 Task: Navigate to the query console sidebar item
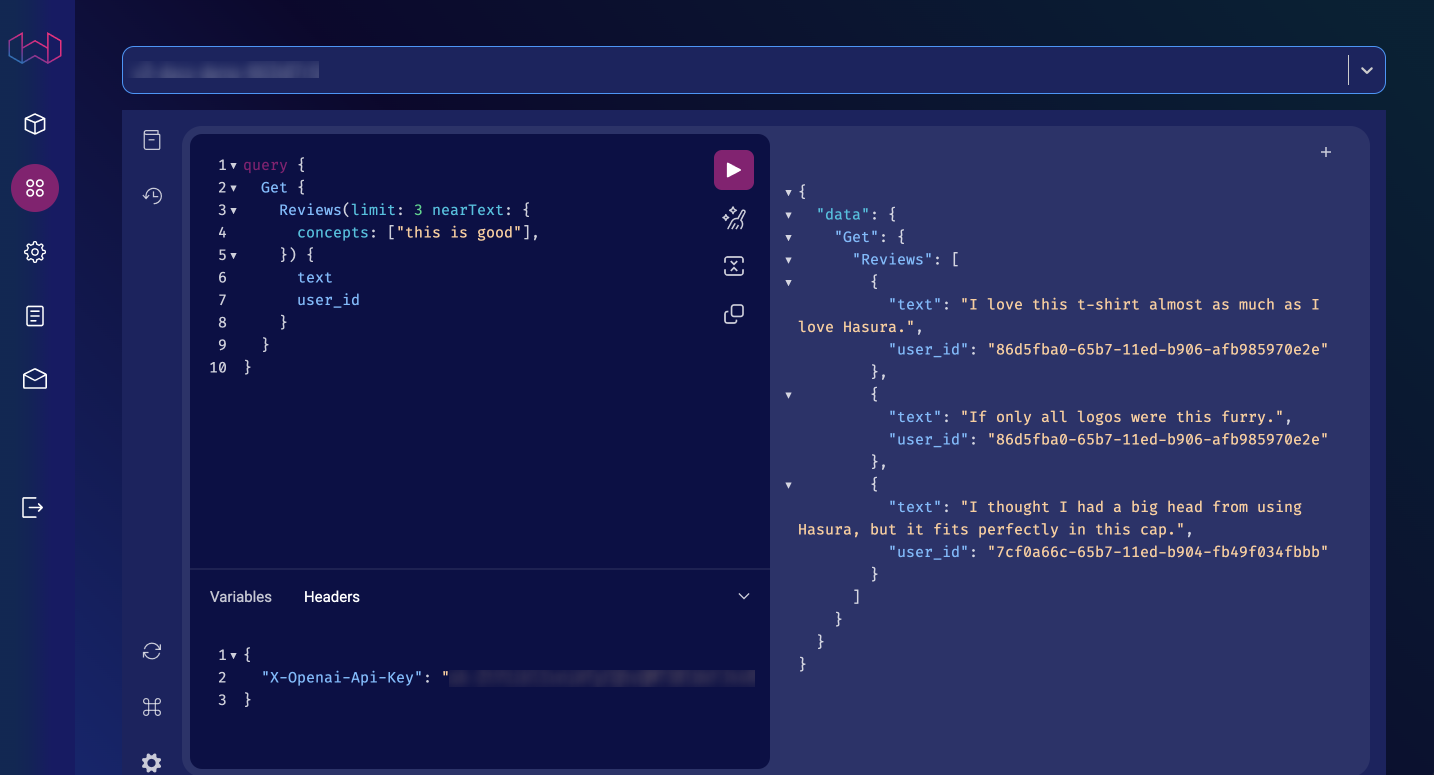(35, 188)
